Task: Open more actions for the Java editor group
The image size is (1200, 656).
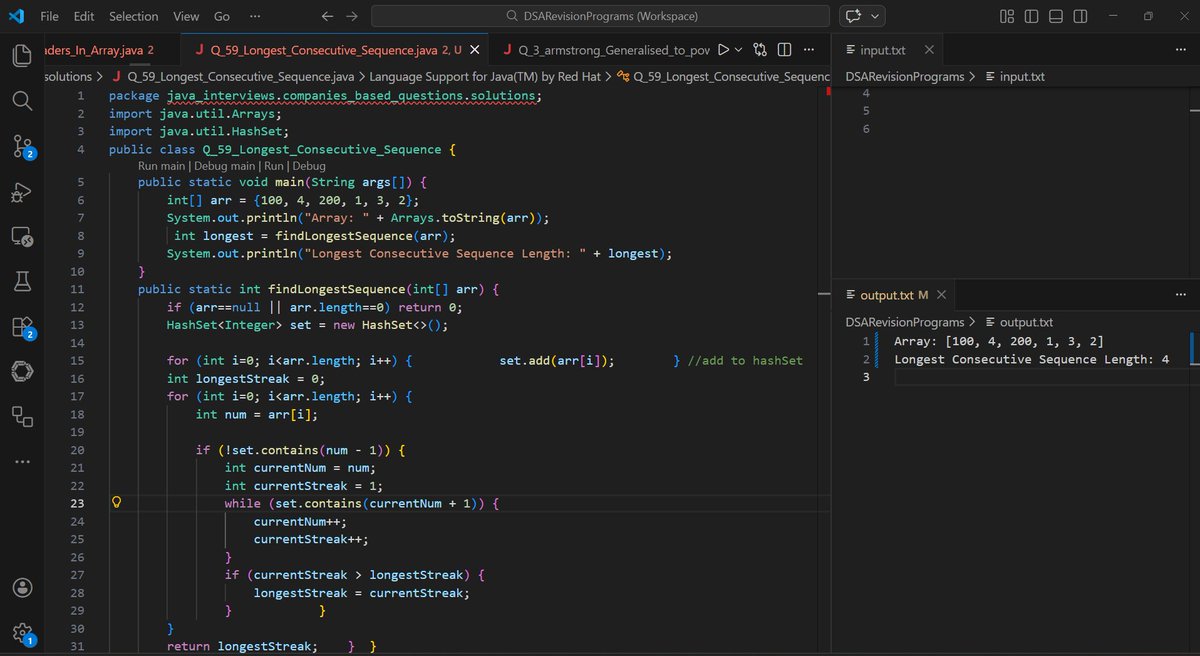Action: (x=809, y=50)
